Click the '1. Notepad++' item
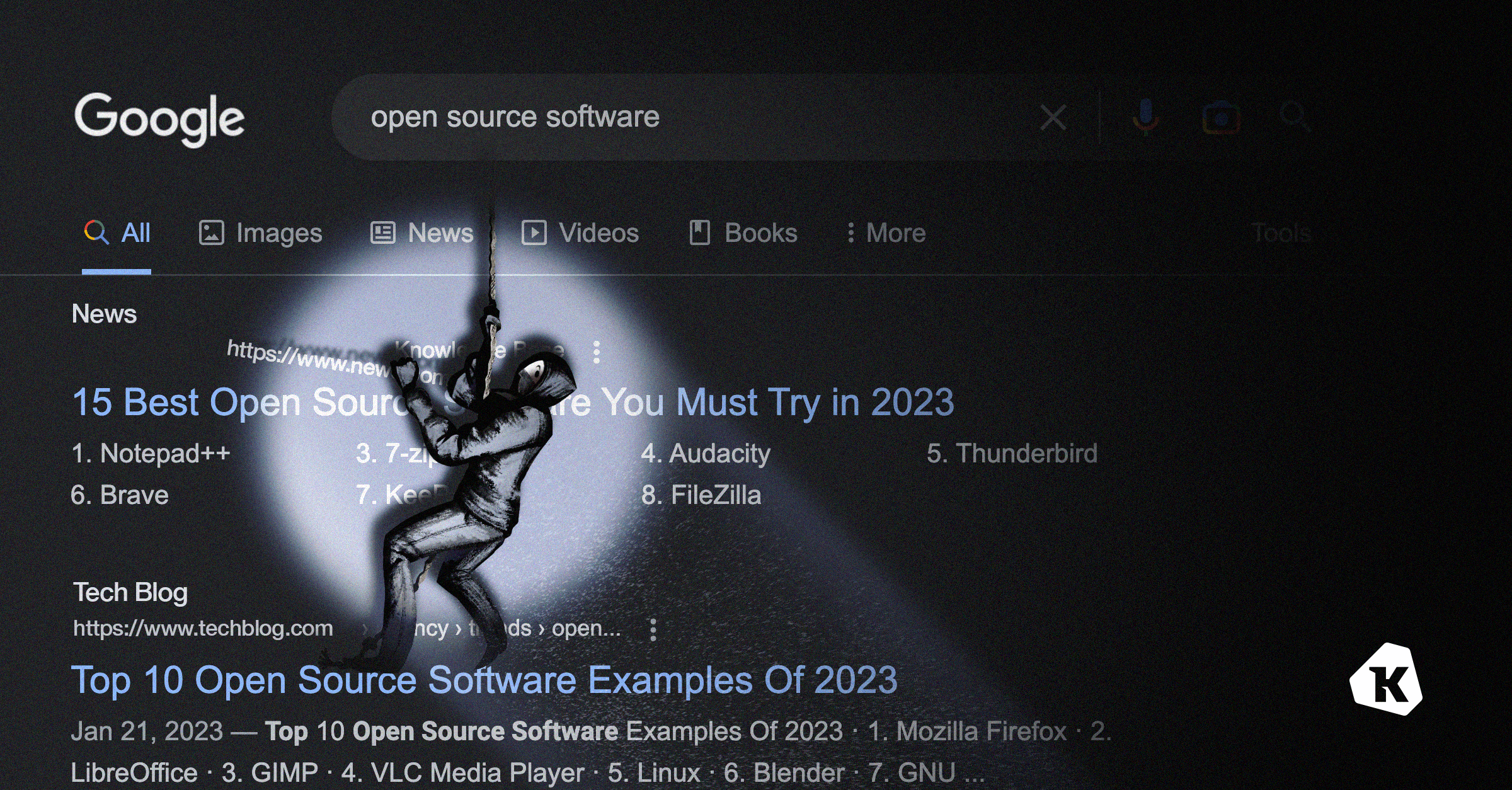This screenshot has width=1512, height=790. tap(151, 454)
